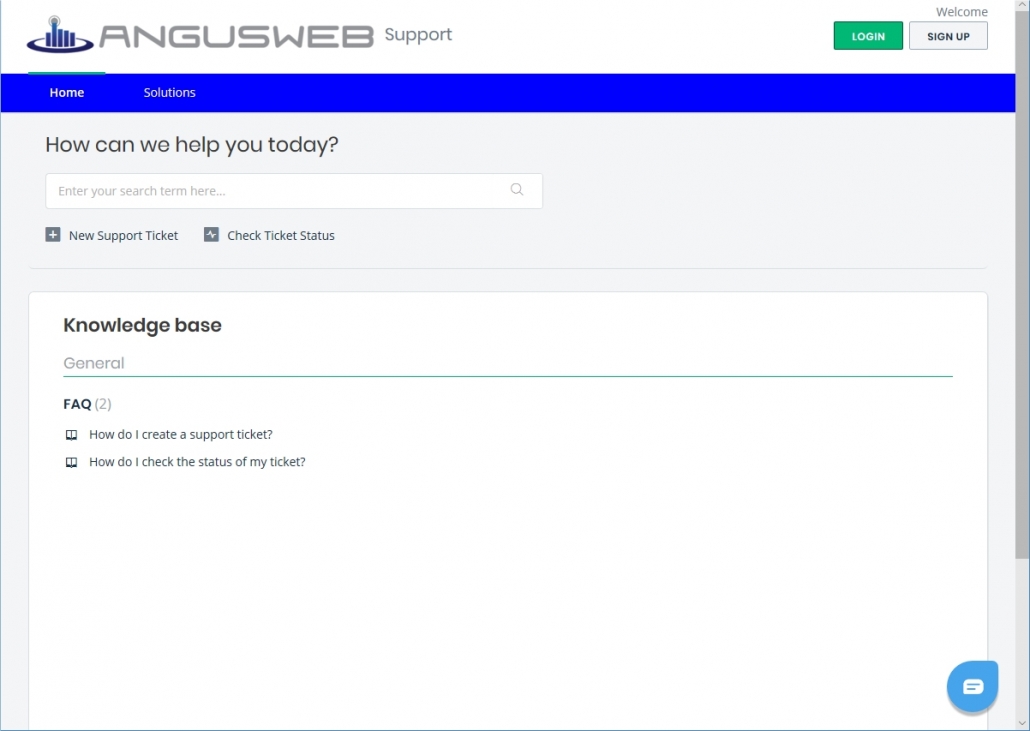The width and height of the screenshot is (1030, 731).
Task: Open the FAQ folder link
Action: [77, 404]
